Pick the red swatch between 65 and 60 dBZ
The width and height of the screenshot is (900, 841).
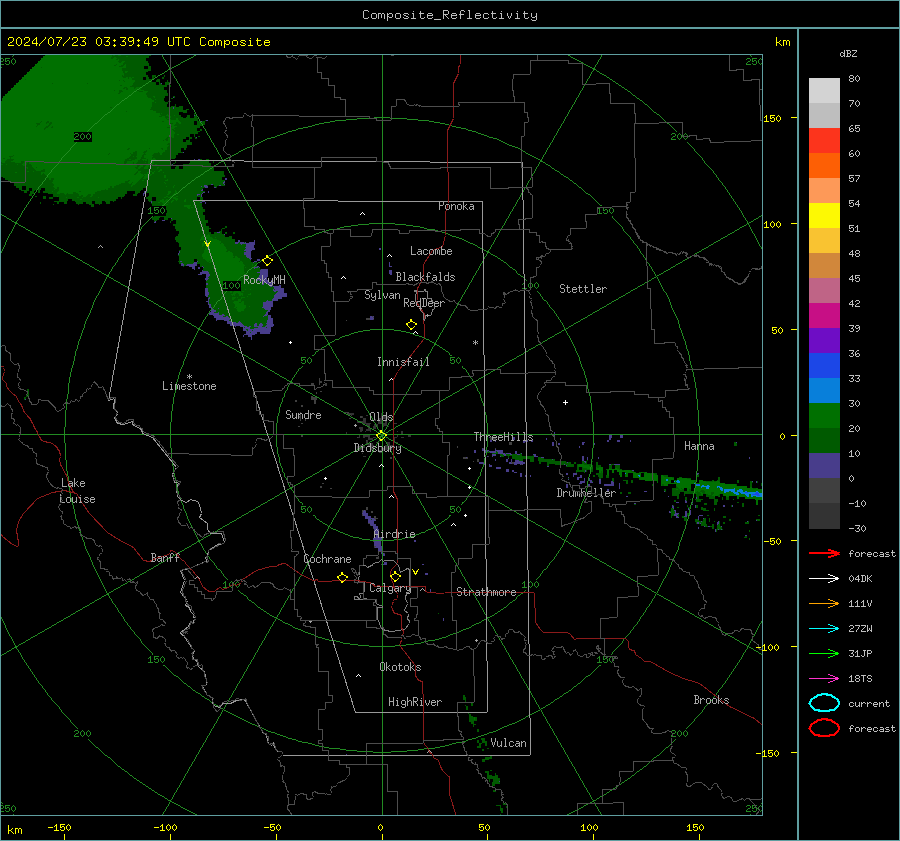point(824,140)
